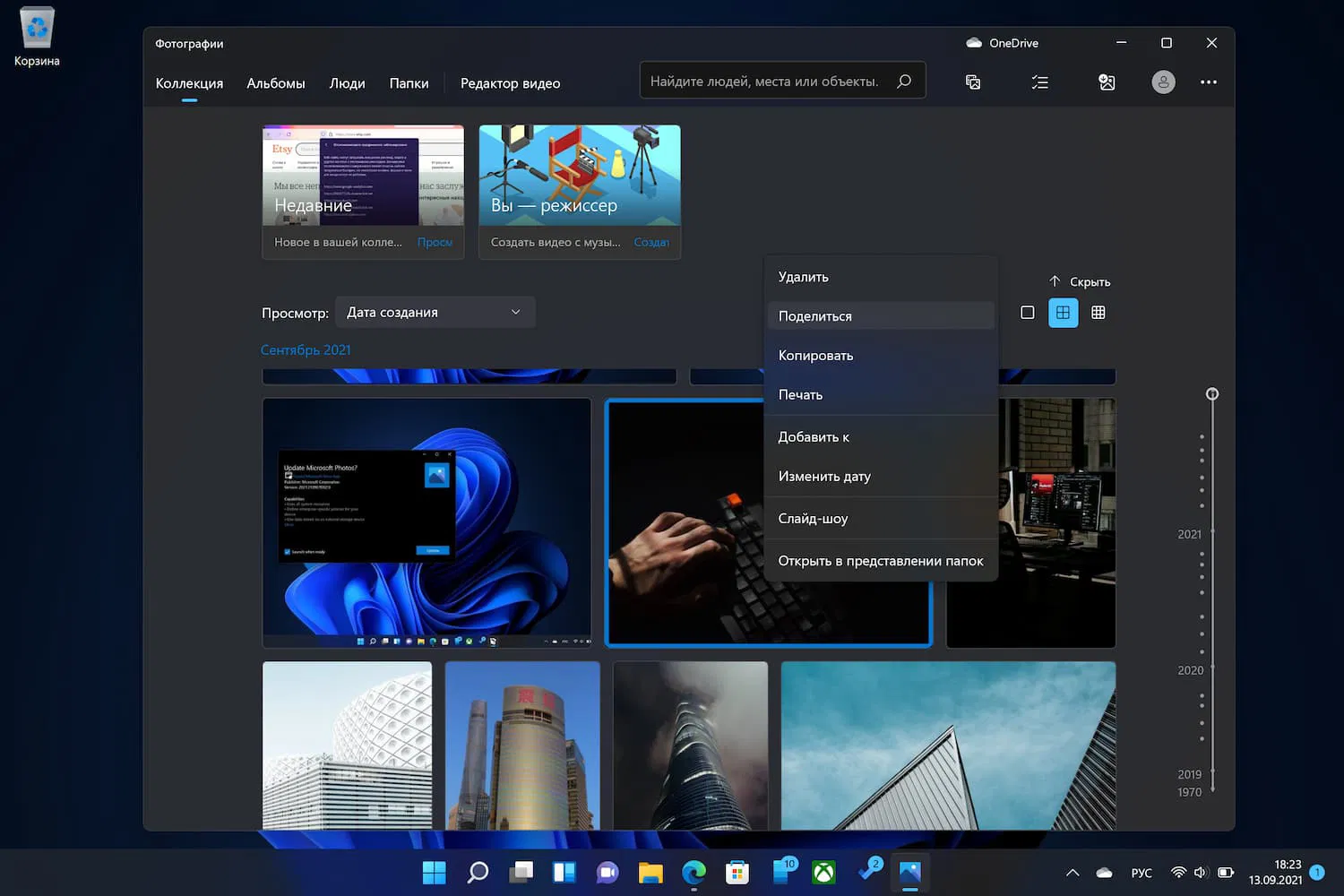Choose 'Изменить дату' in context menu
1344x896 pixels.
[x=881, y=476]
